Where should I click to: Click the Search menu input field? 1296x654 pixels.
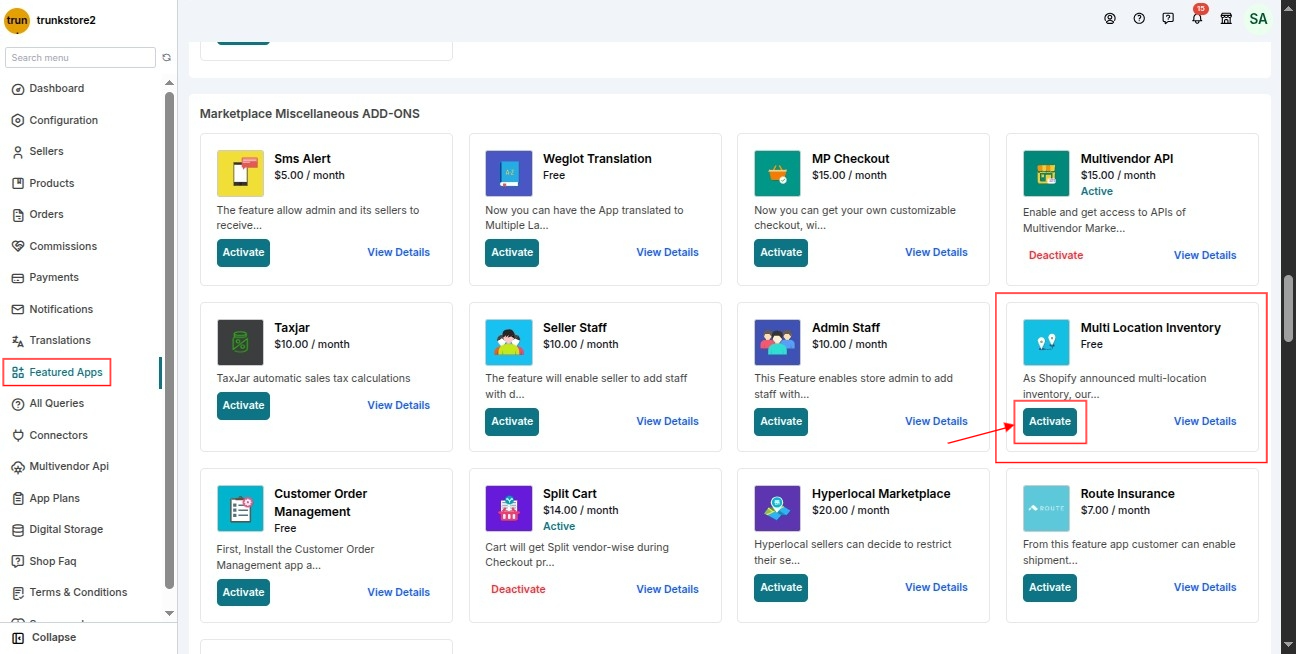80,58
